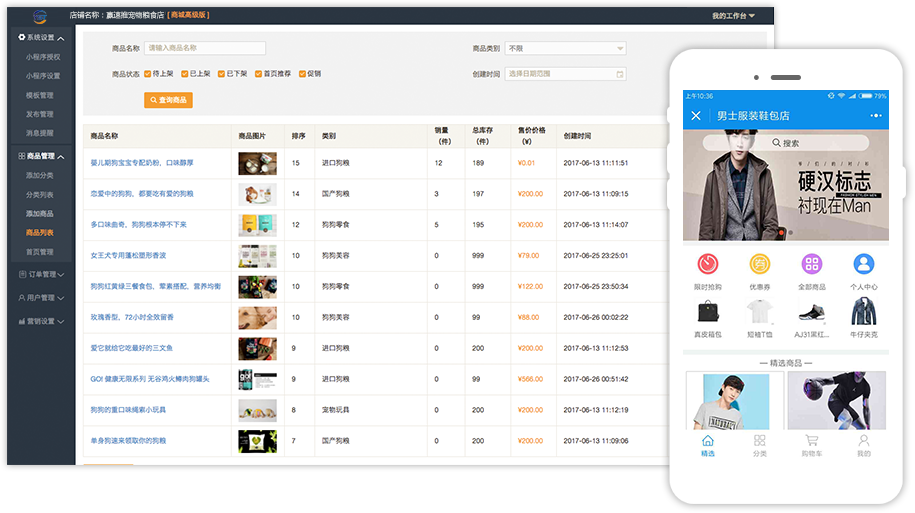Open the 首页管理 sidebar item
This screenshot has height=513, width=915.
pyautogui.click(x=40, y=252)
